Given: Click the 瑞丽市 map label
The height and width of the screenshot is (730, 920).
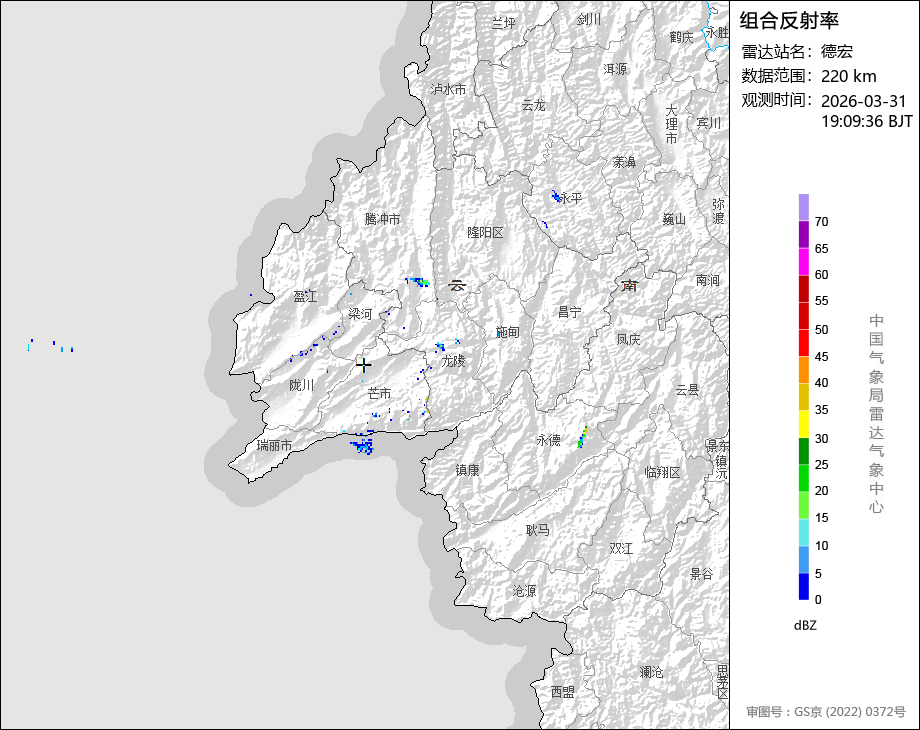Looking at the screenshot, I should tap(274, 445).
